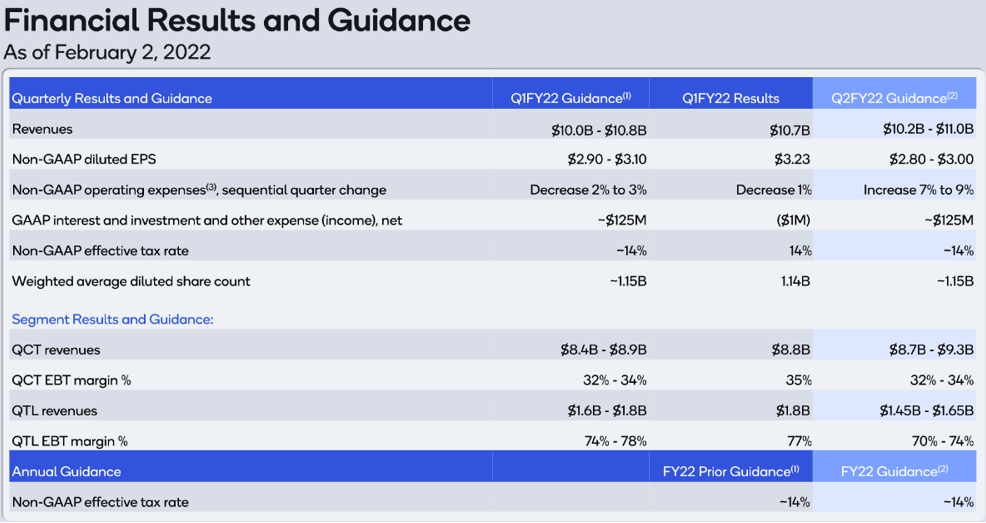Select the Q1FY22 Results column header

click(x=731, y=99)
